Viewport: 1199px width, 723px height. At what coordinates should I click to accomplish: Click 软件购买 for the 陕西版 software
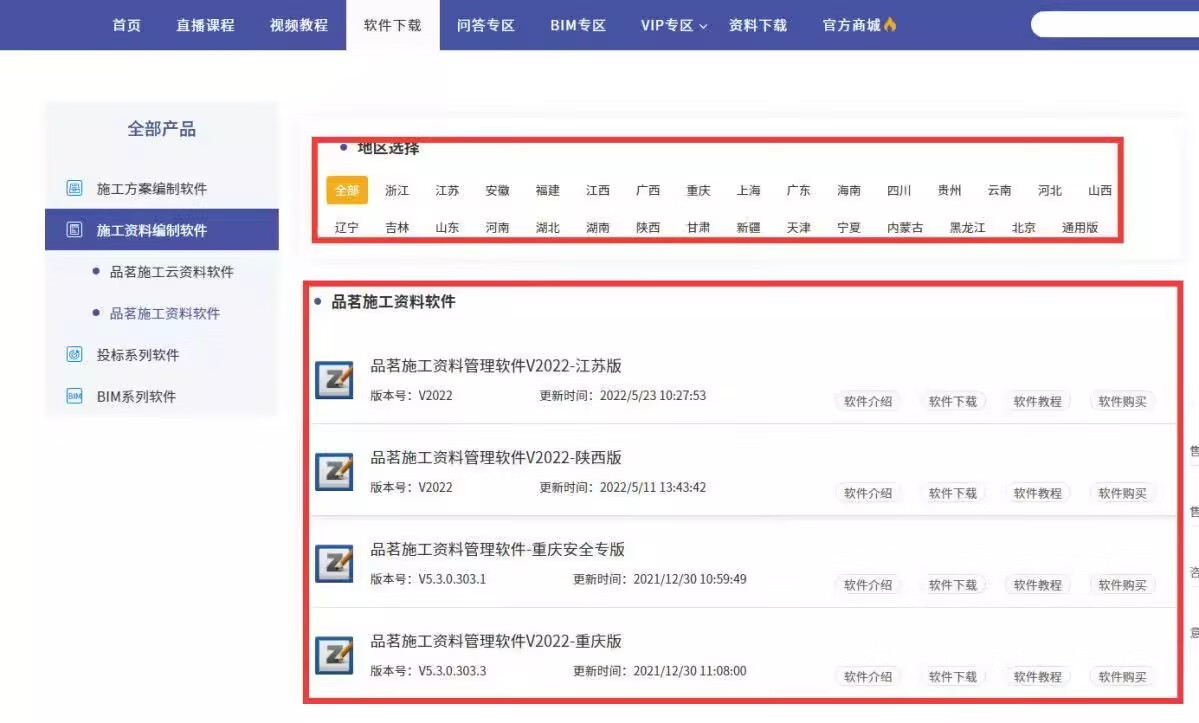coord(1122,493)
